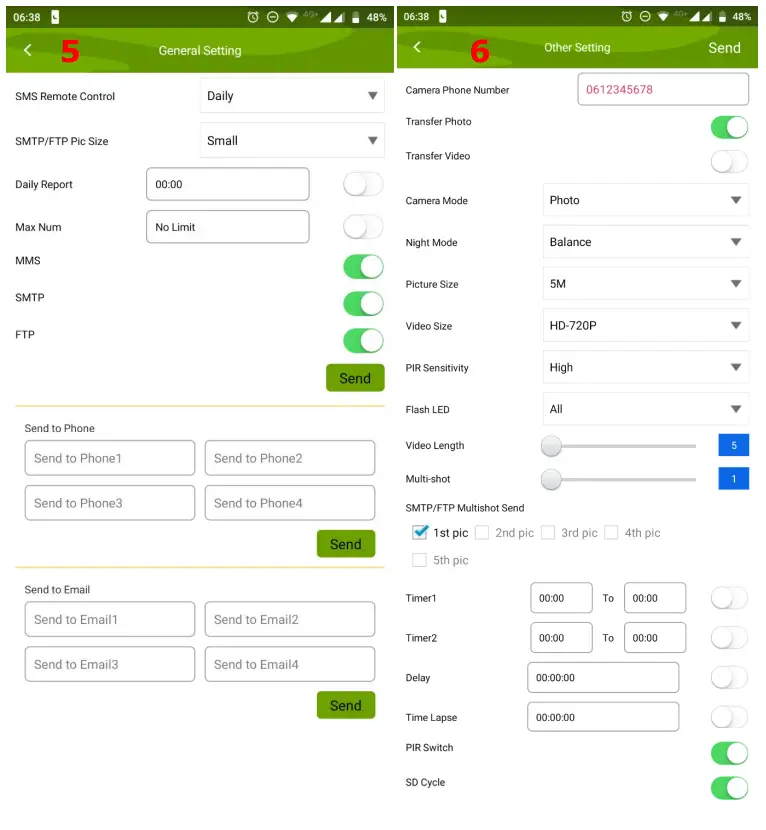Viewport: 766px width, 830px height.
Task: Open PIR Sensitivity dropdown showing High
Action: 646,367
